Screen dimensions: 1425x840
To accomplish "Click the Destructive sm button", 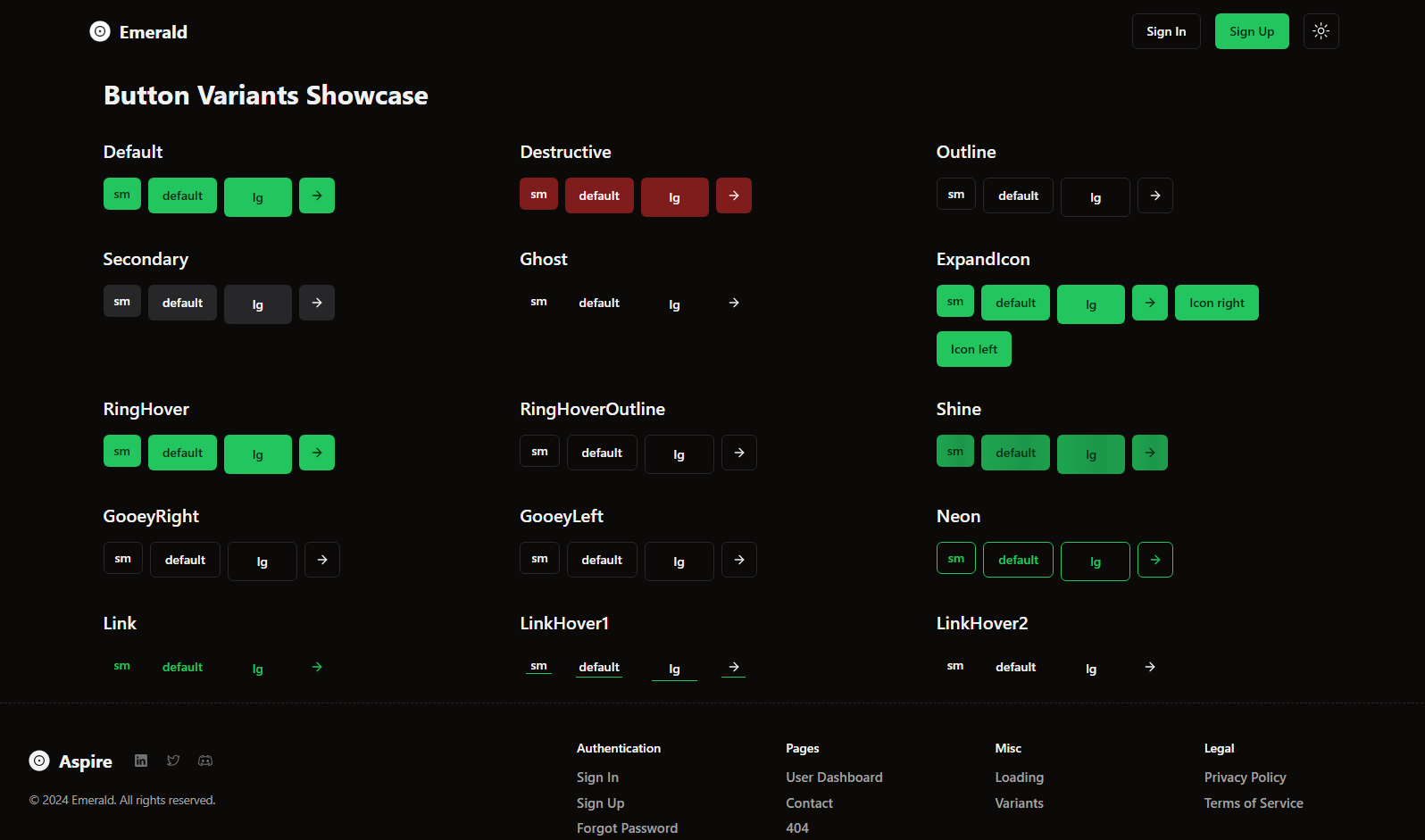I will (x=539, y=194).
